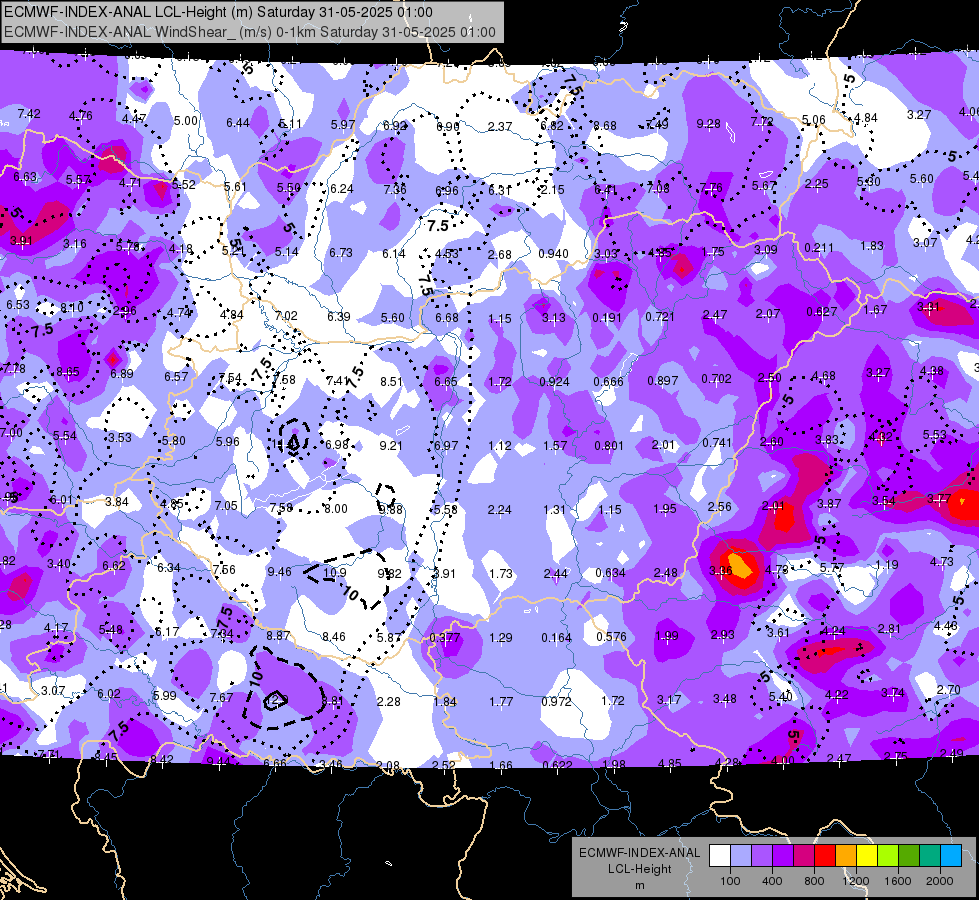The image size is (979, 900).
Task: Click the light lavender legend swatch
Action: (740, 855)
